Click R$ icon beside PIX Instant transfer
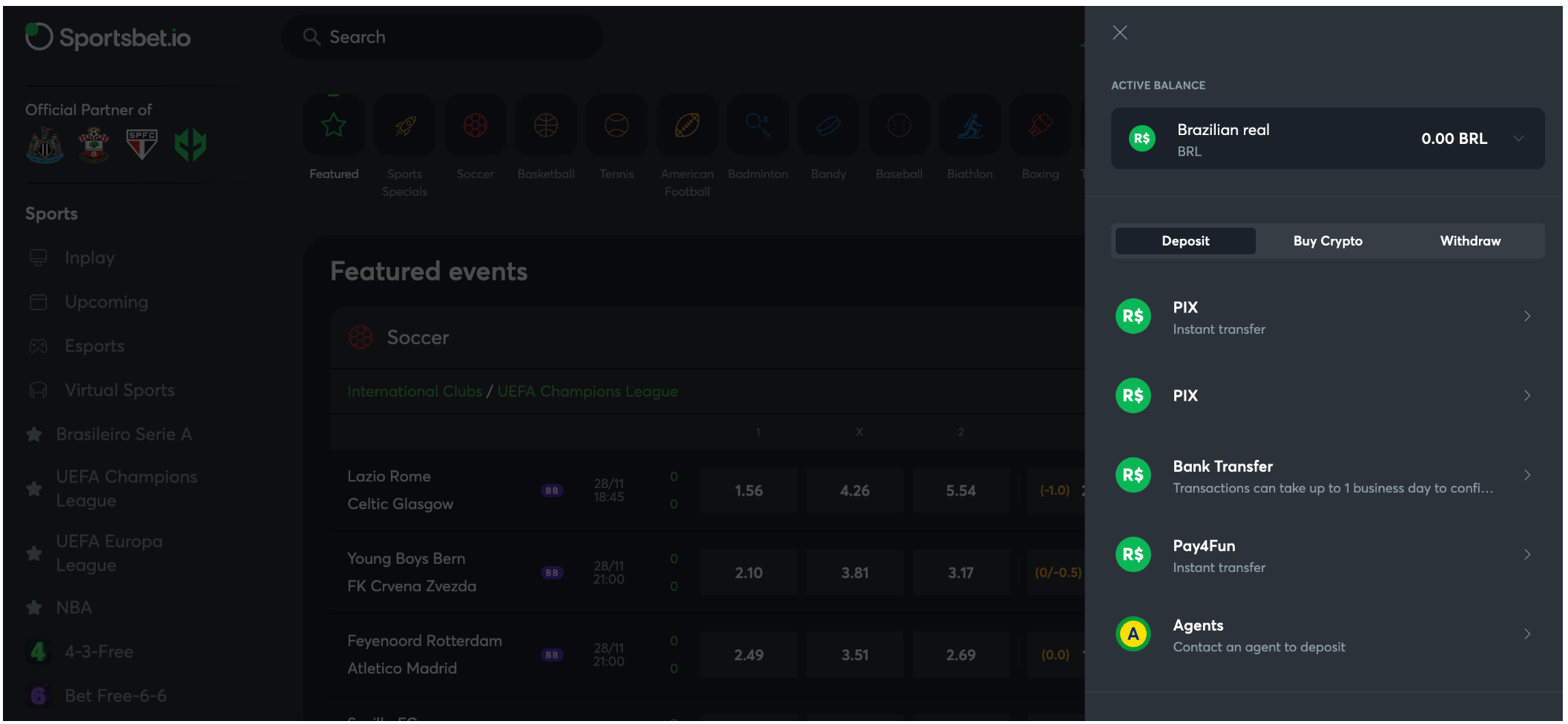 pyautogui.click(x=1133, y=317)
